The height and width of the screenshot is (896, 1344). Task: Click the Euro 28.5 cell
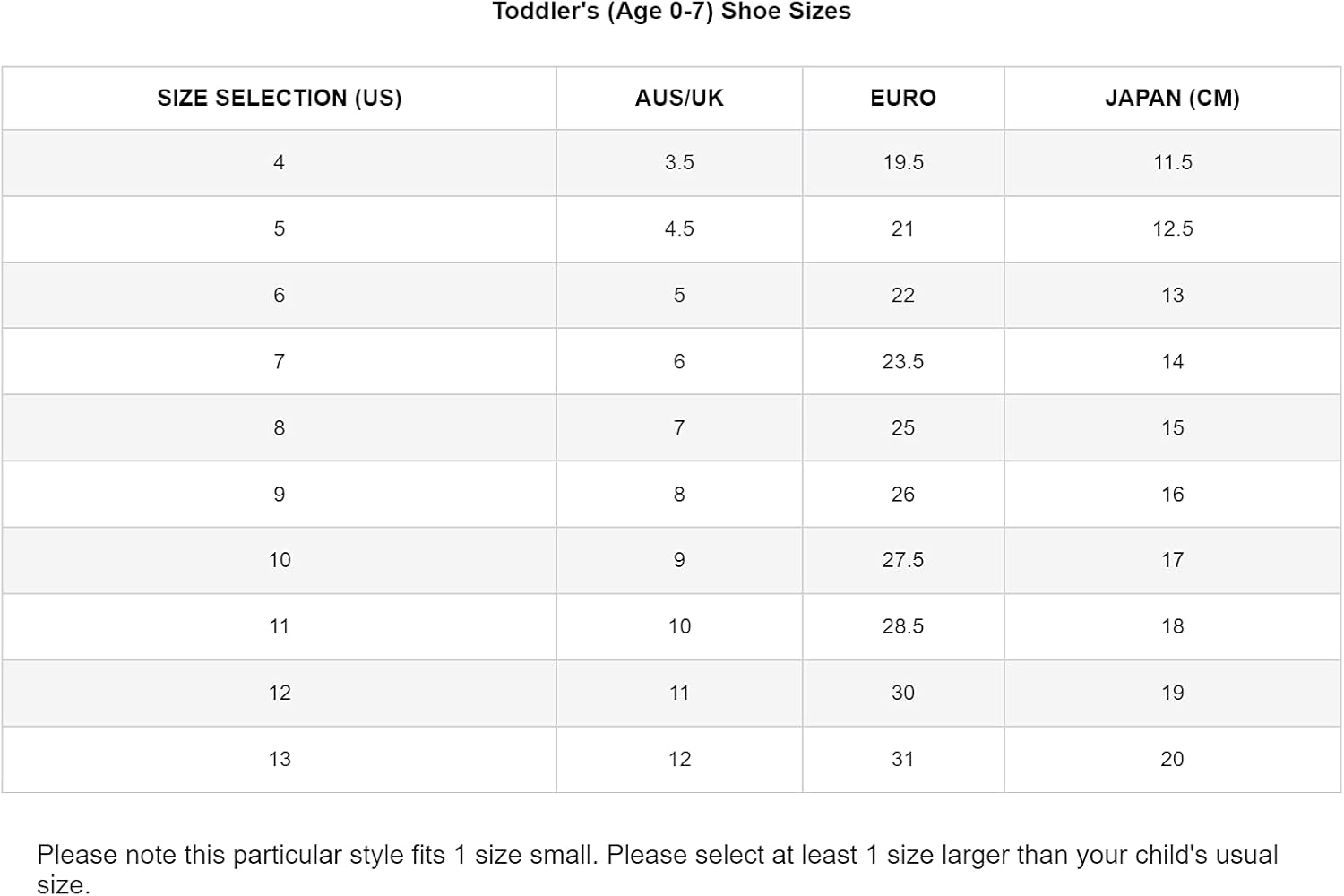click(903, 626)
